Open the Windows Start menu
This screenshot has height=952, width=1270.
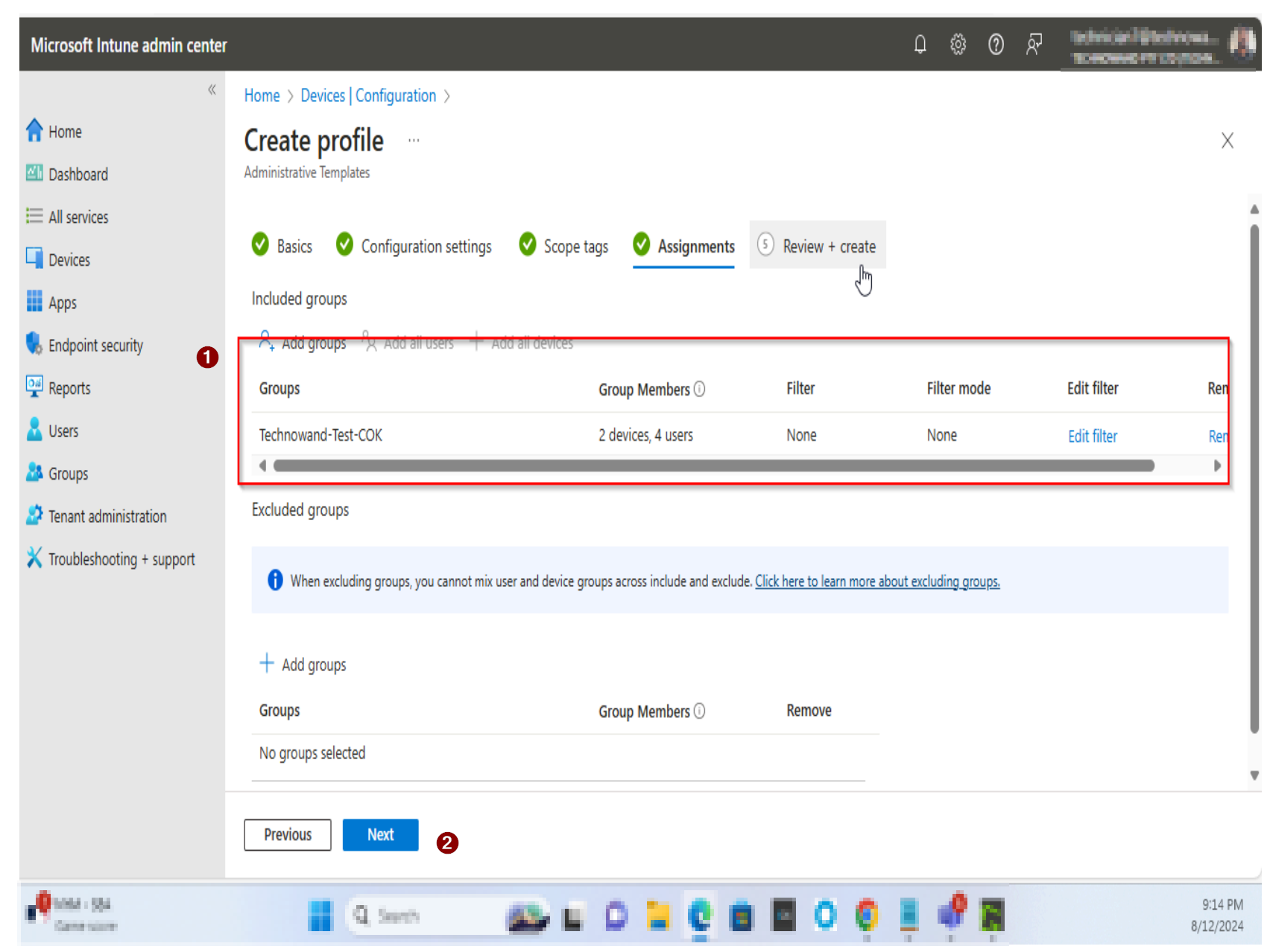320,915
